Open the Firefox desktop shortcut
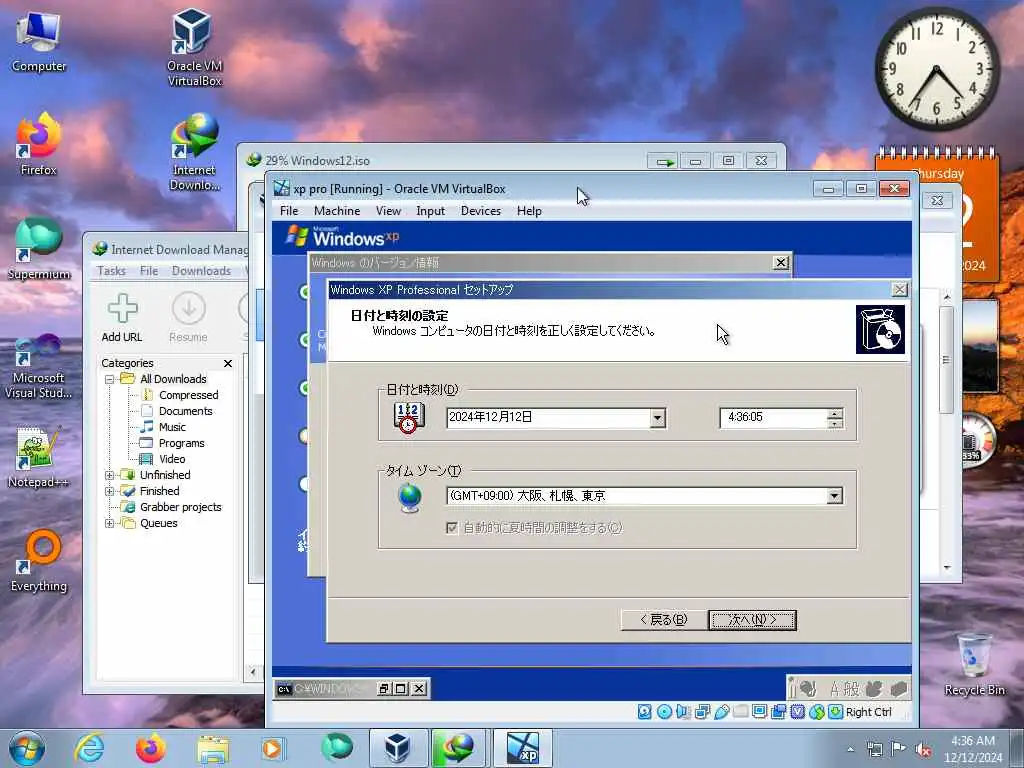This screenshot has width=1024, height=768. point(39,144)
